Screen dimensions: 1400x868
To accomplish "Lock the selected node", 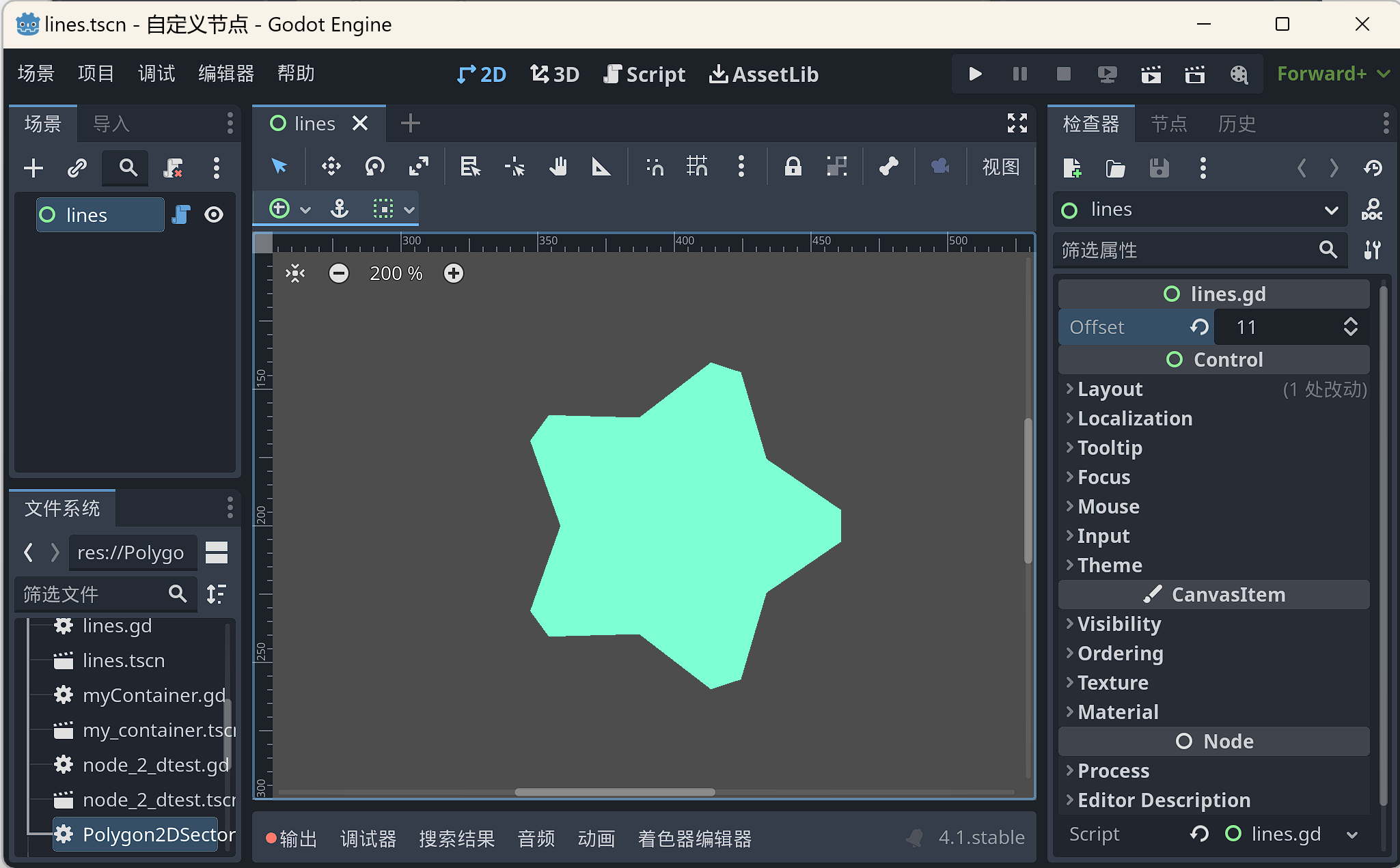I will [793, 167].
